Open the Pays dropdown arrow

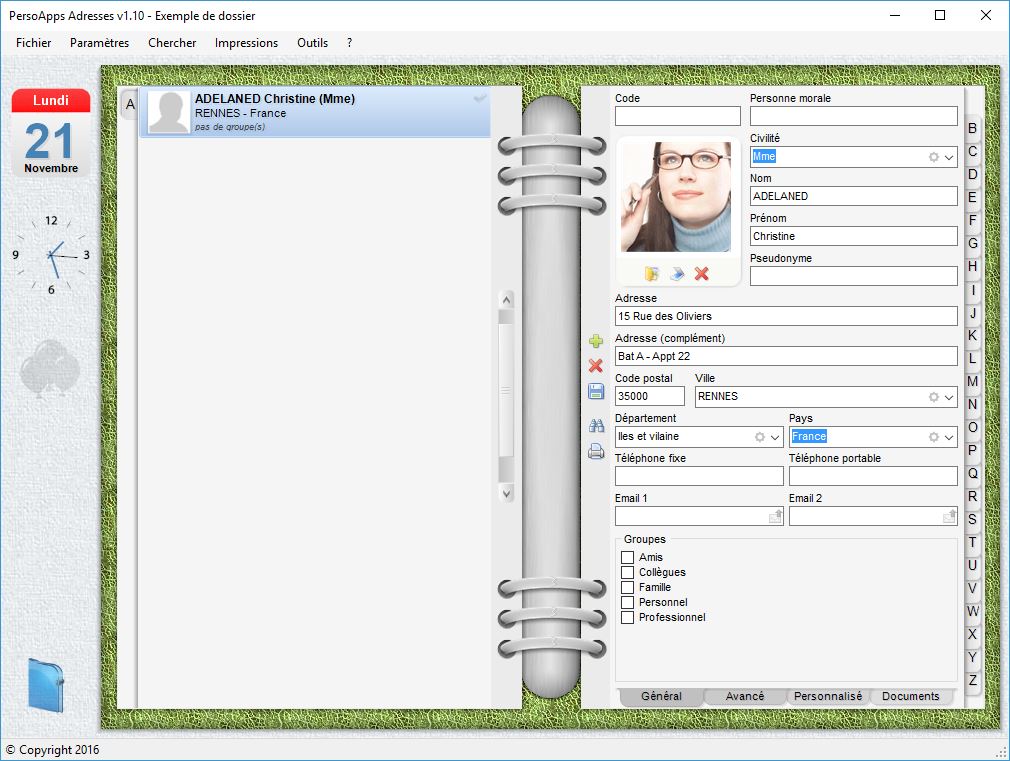[949, 437]
